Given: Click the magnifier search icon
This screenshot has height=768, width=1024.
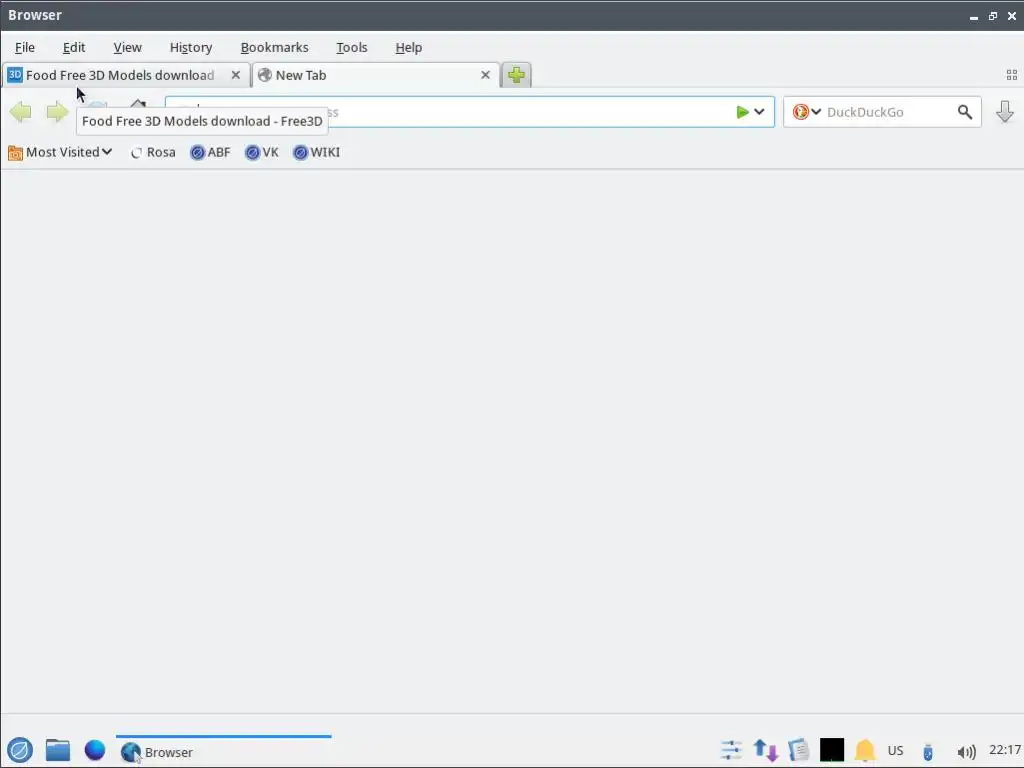Looking at the screenshot, I should pos(965,112).
